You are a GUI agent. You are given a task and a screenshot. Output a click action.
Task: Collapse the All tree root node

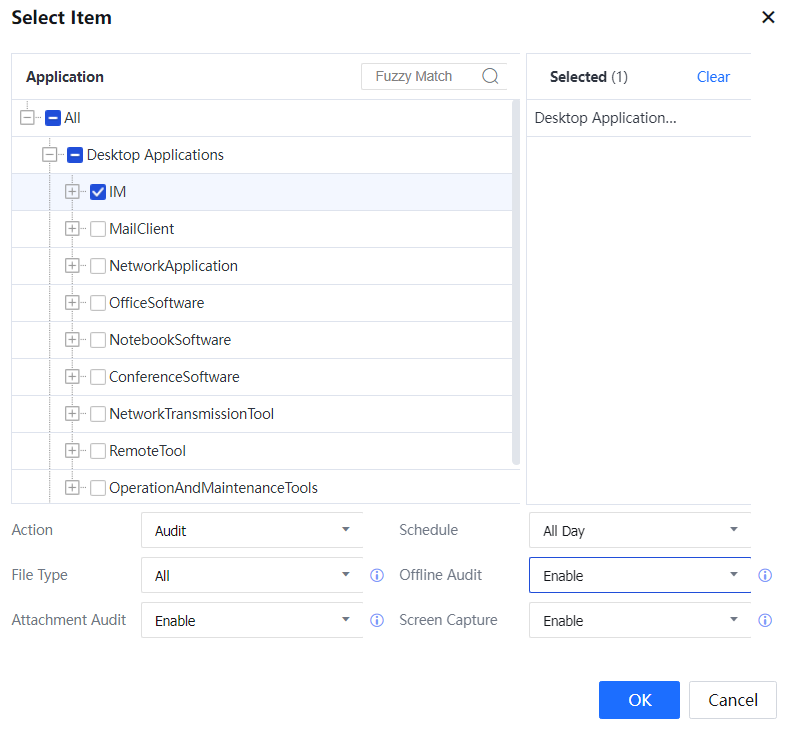(x=27, y=118)
